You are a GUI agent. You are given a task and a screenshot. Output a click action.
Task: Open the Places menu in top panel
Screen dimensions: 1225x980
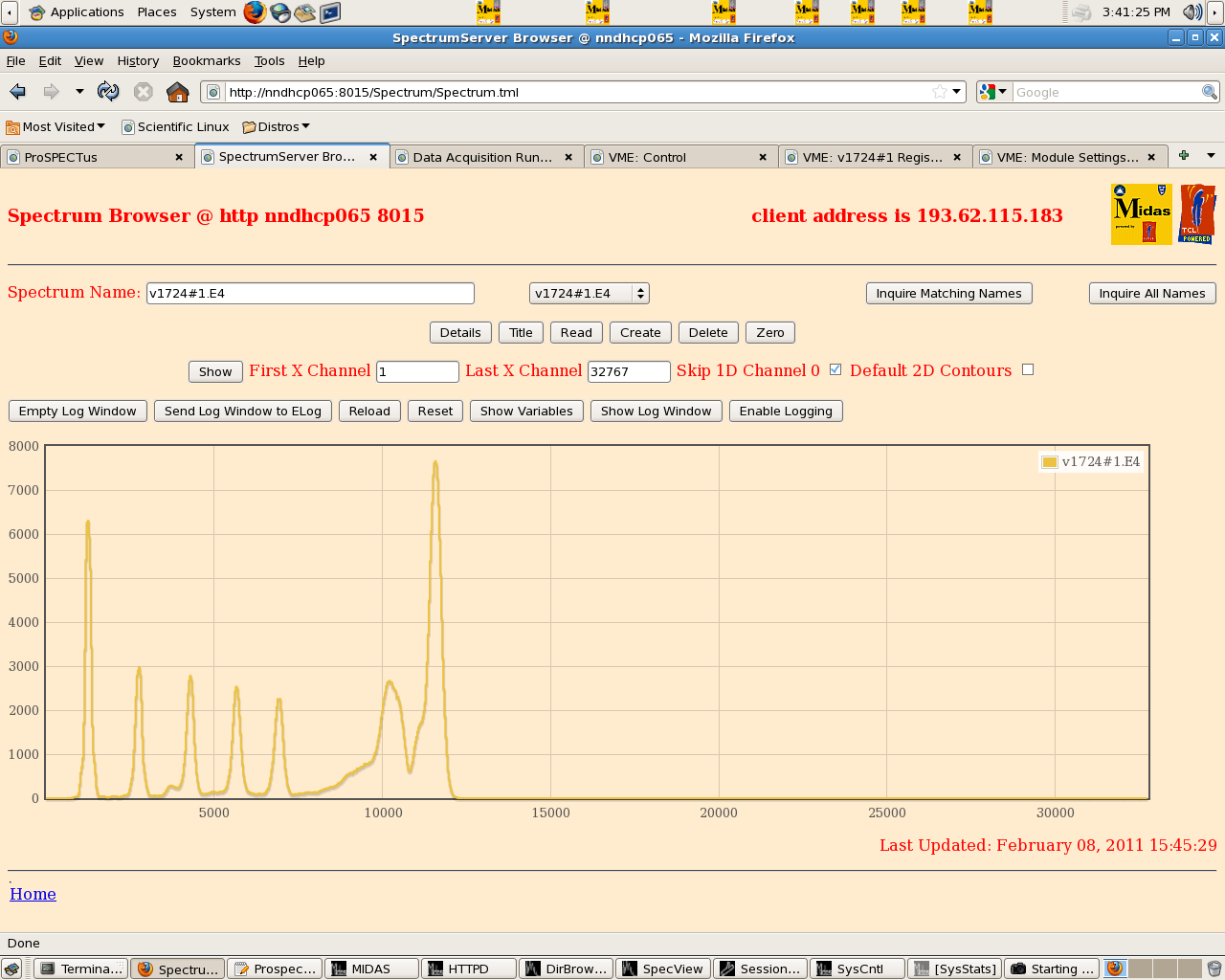157,11
